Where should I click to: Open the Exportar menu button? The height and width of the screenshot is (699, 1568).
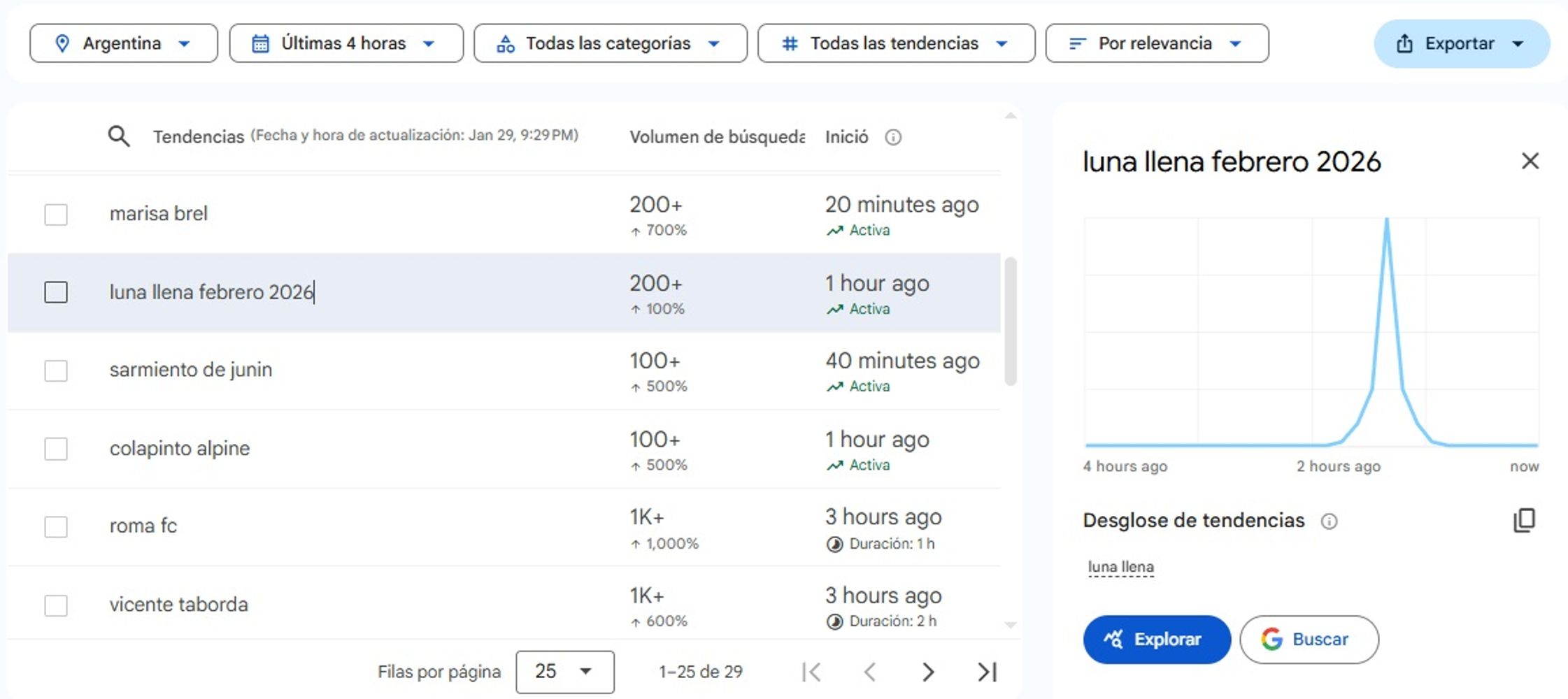[x=1462, y=43]
